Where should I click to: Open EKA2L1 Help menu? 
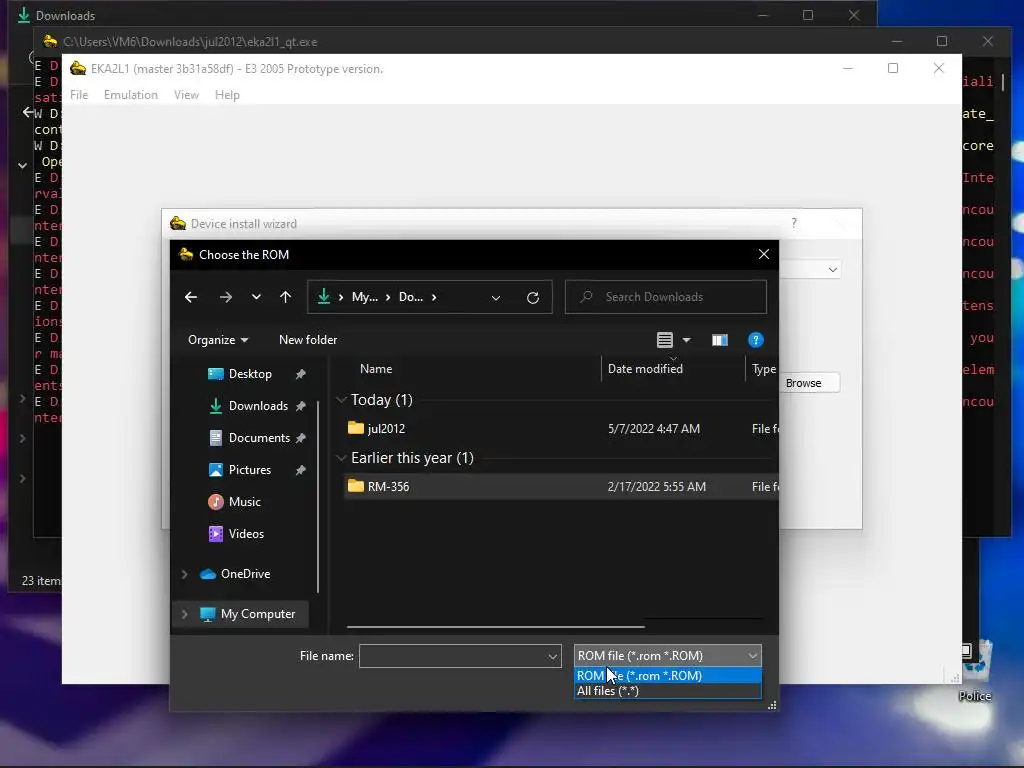(227, 95)
